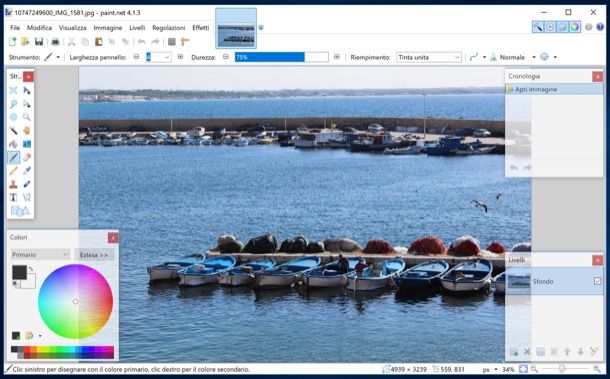Click the Cut scissors icon
Screen dimensions: 610x379
tap(72, 41)
